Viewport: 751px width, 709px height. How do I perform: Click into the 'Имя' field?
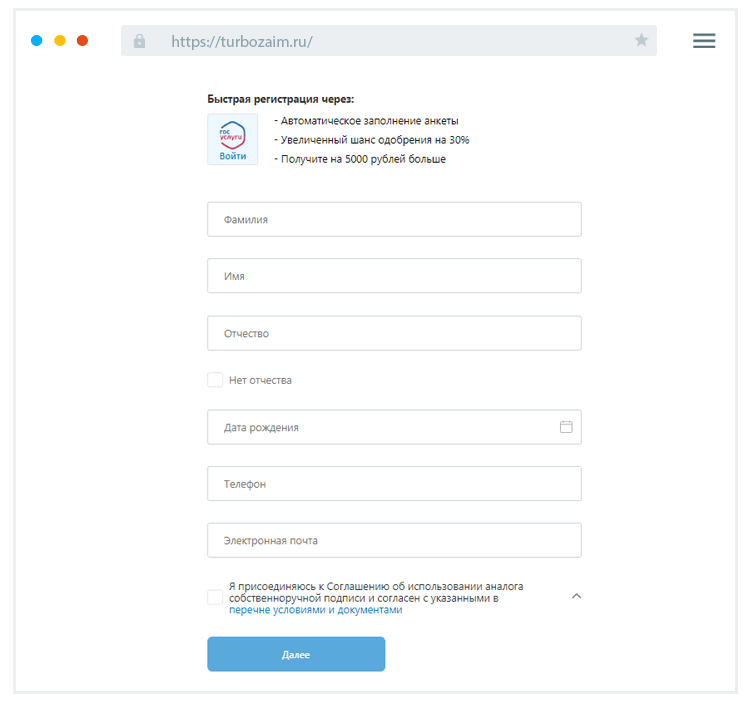[x=394, y=276]
